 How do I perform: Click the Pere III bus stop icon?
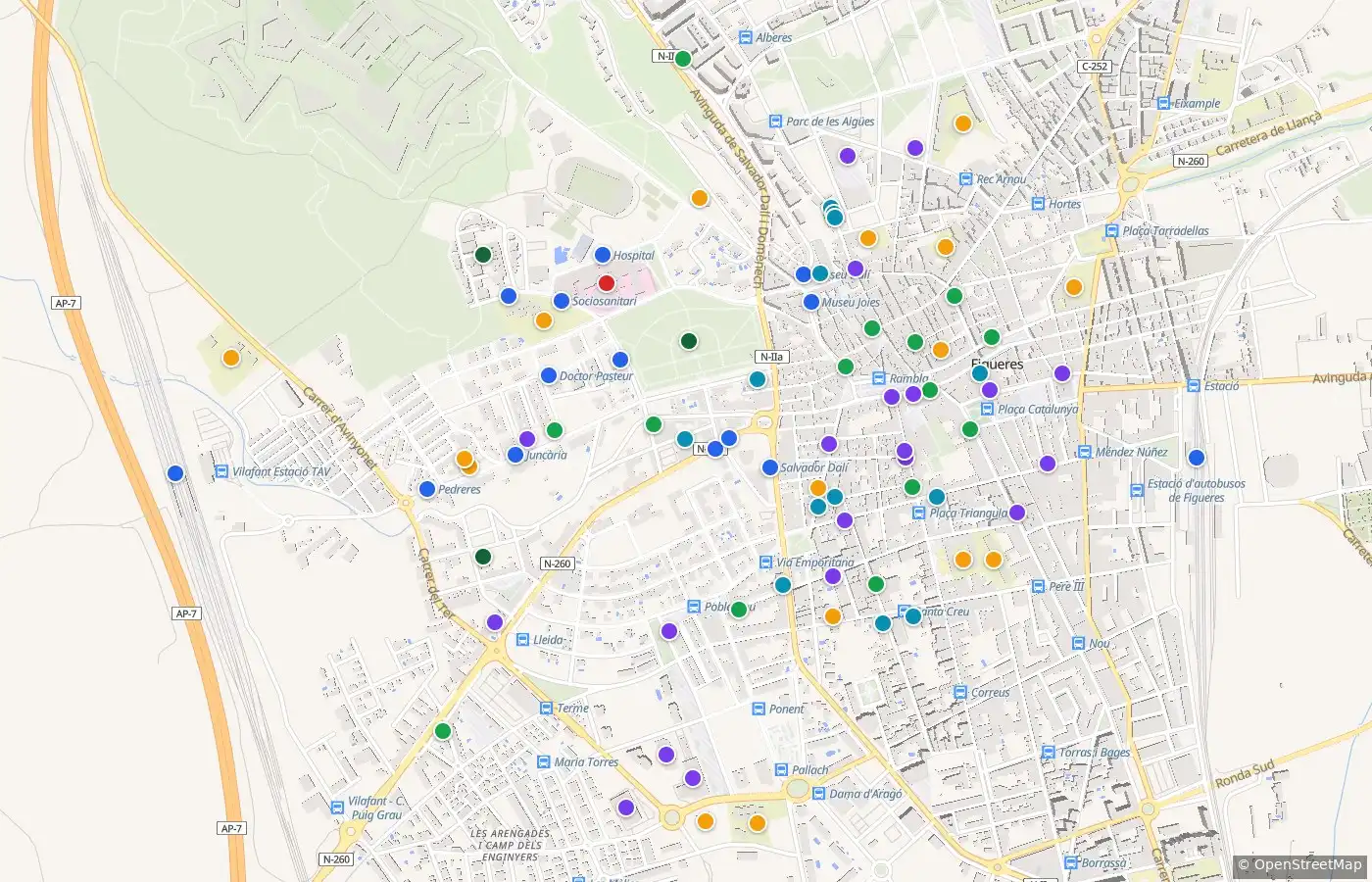[1039, 586]
